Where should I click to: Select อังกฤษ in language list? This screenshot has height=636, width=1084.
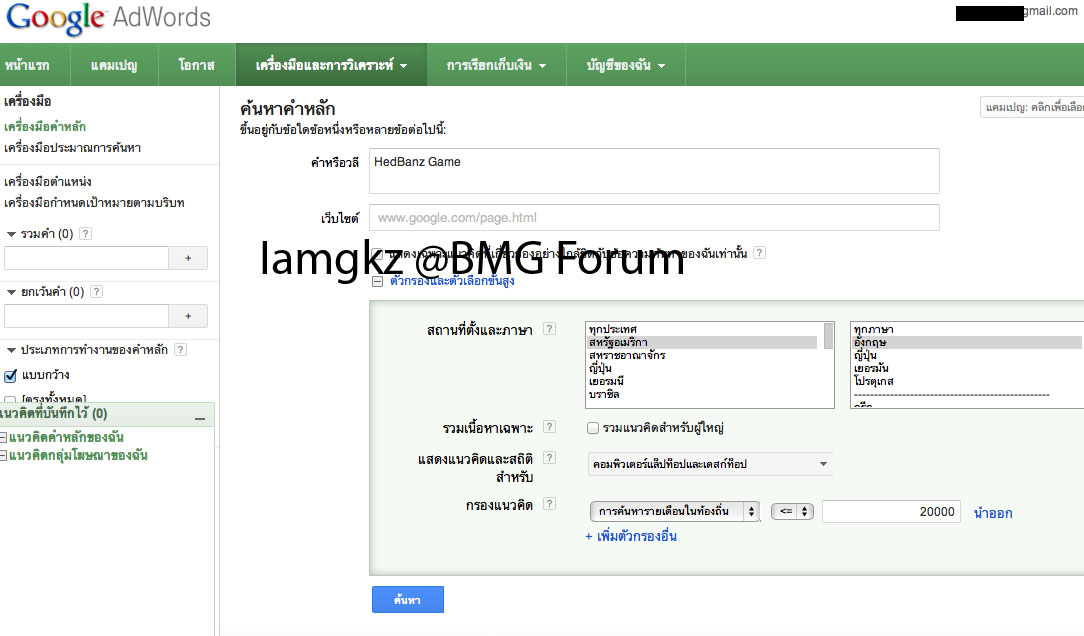(967, 342)
